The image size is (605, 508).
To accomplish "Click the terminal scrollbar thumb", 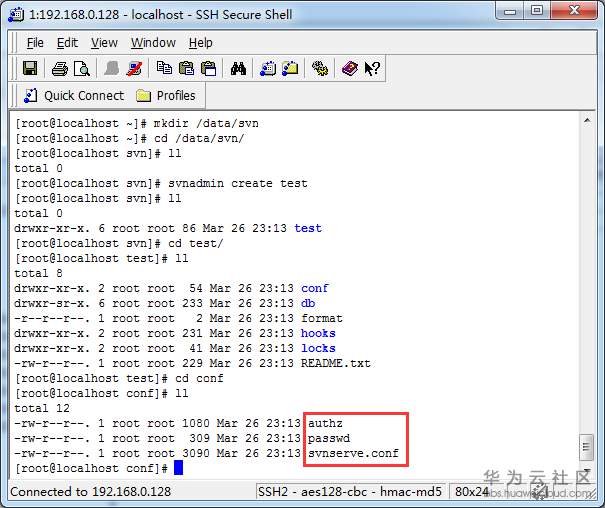I will (586, 447).
